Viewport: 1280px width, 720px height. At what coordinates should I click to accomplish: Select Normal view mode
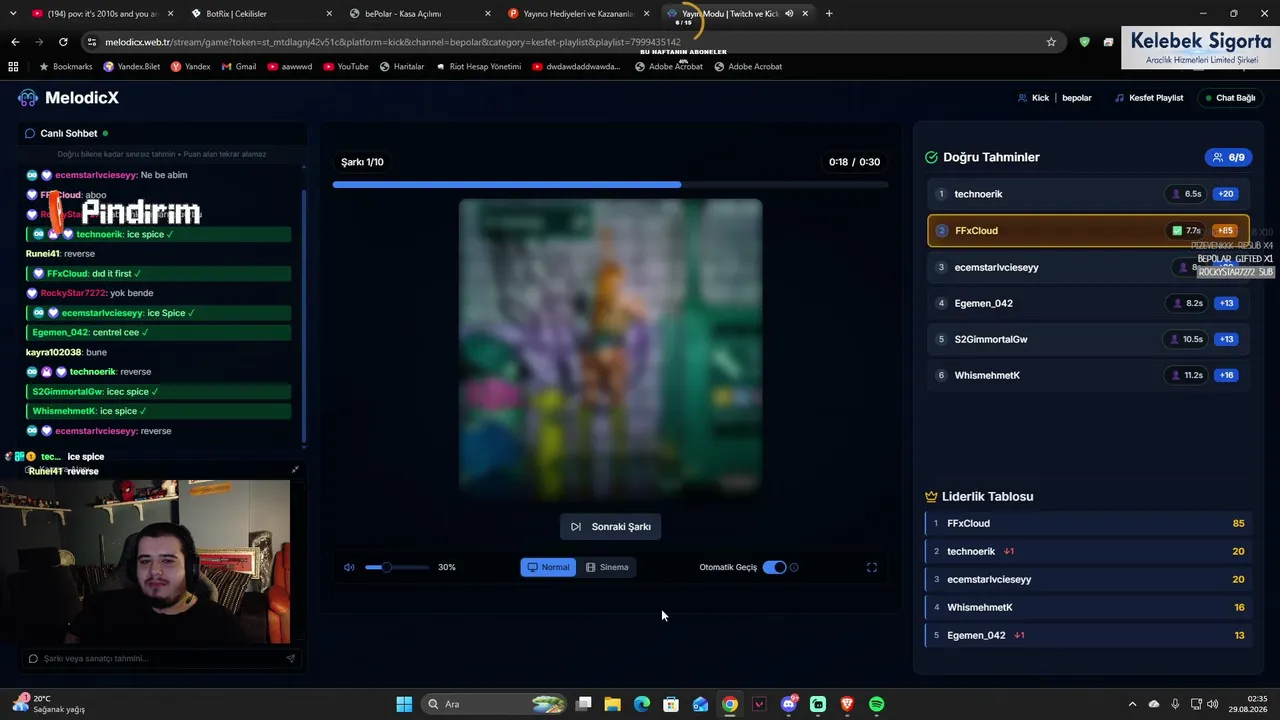(x=549, y=567)
